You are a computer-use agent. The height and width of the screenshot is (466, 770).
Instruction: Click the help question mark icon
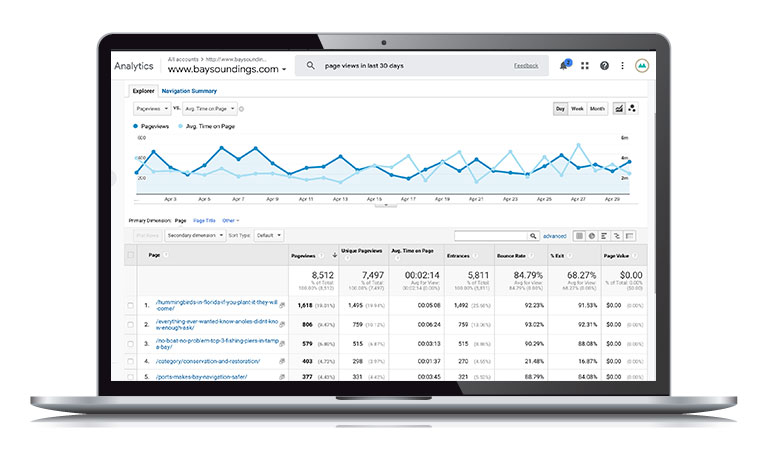[x=604, y=66]
